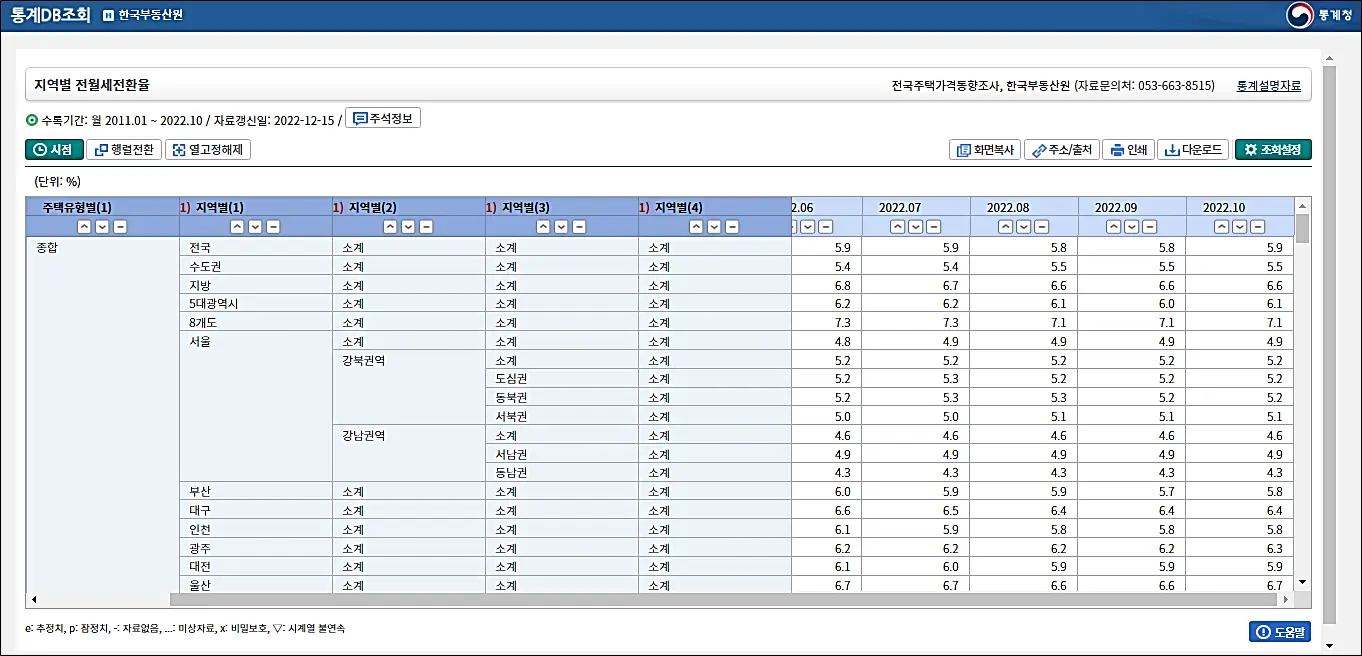Viewport: 1362px width, 656px height.
Task: Sort 2022.10 column ascending
Action: tap(1221, 227)
